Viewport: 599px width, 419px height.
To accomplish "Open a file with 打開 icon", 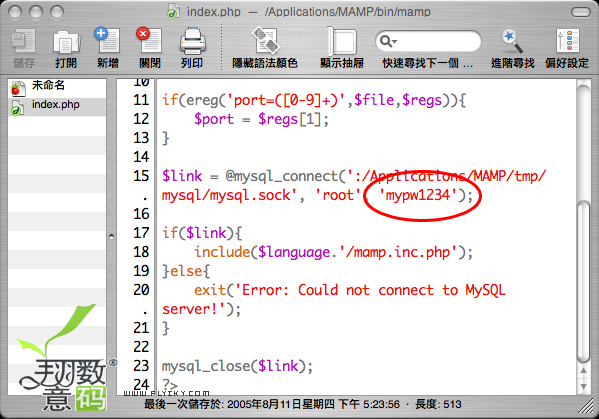I will coord(66,41).
